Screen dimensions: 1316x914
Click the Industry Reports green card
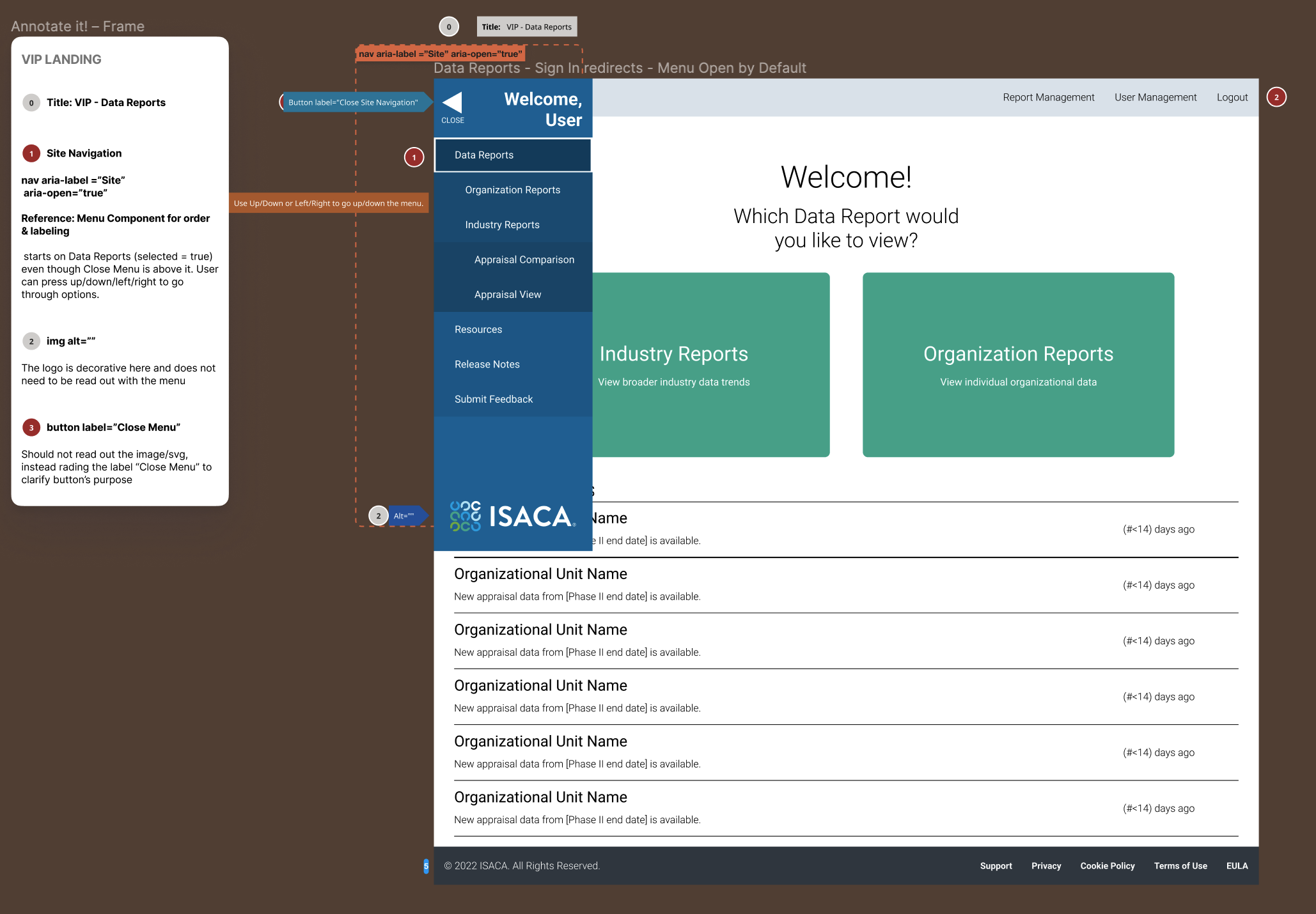tap(710, 364)
